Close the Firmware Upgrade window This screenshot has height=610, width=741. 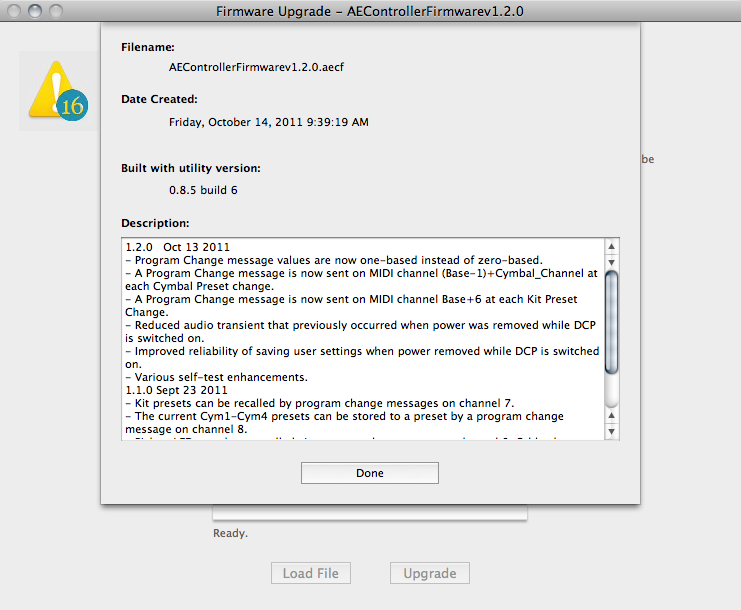click(x=13, y=11)
